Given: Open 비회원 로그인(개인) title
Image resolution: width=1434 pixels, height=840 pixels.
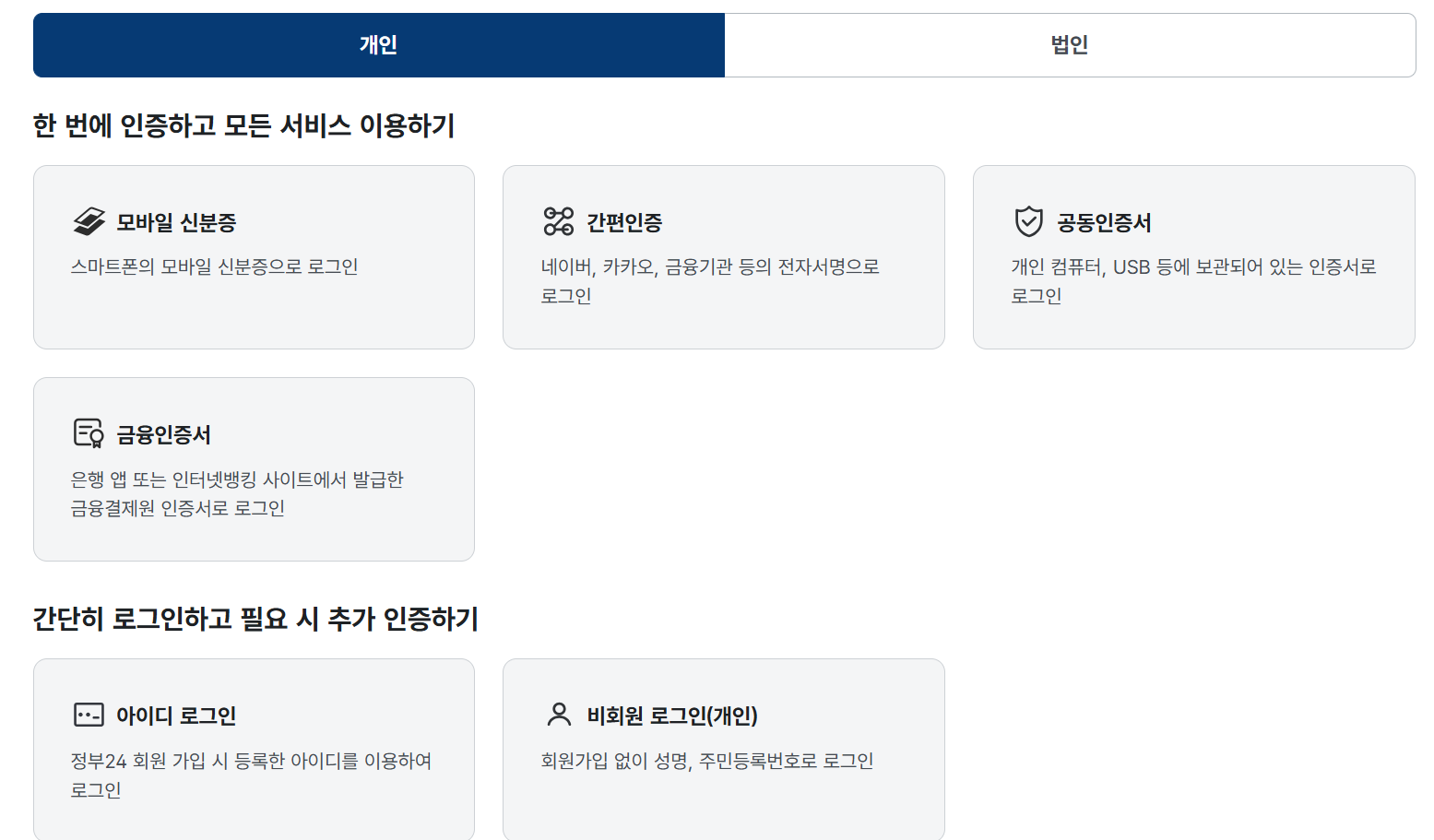Looking at the screenshot, I should (672, 716).
